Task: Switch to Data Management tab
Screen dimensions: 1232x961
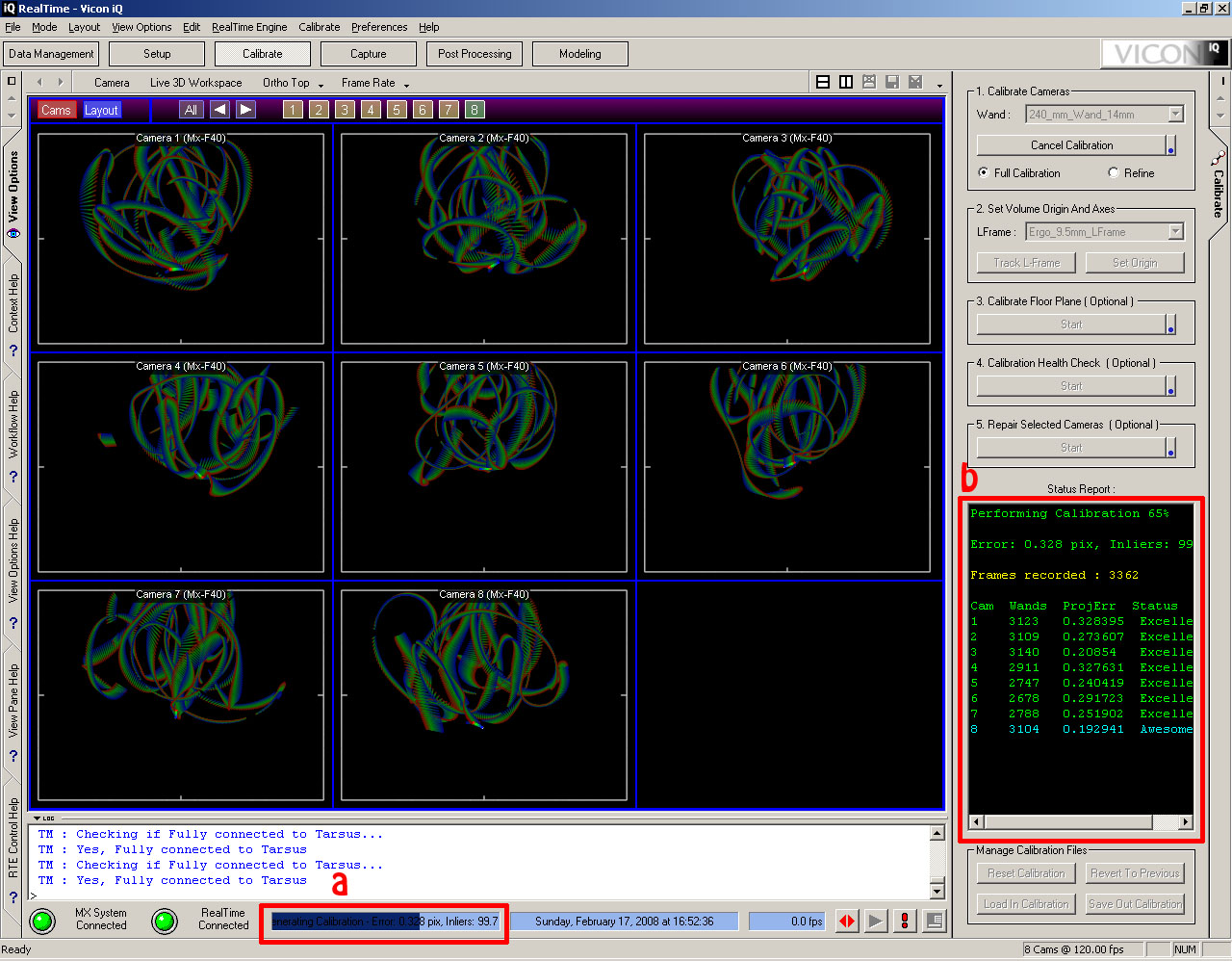Action: click(51, 54)
